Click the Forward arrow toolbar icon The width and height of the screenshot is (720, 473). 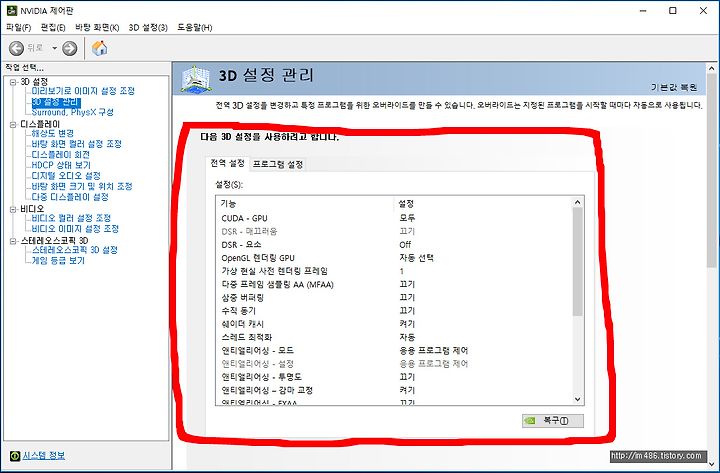70,48
